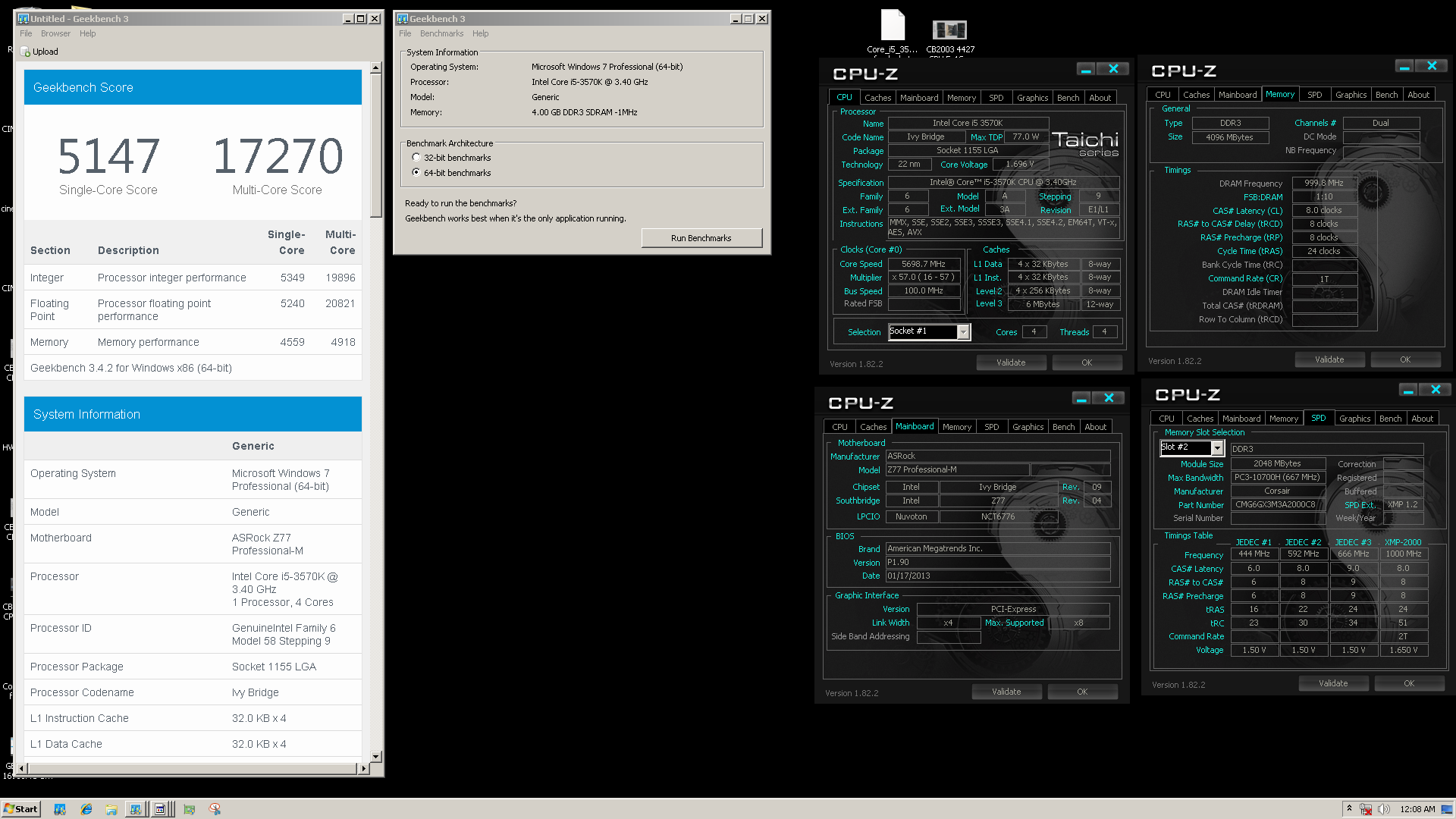Click Part Number field CMG6GX3M3A2000C8
Image resolution: width=1456 pixels, height=819 pixels.
click(x=1277, y=504)
